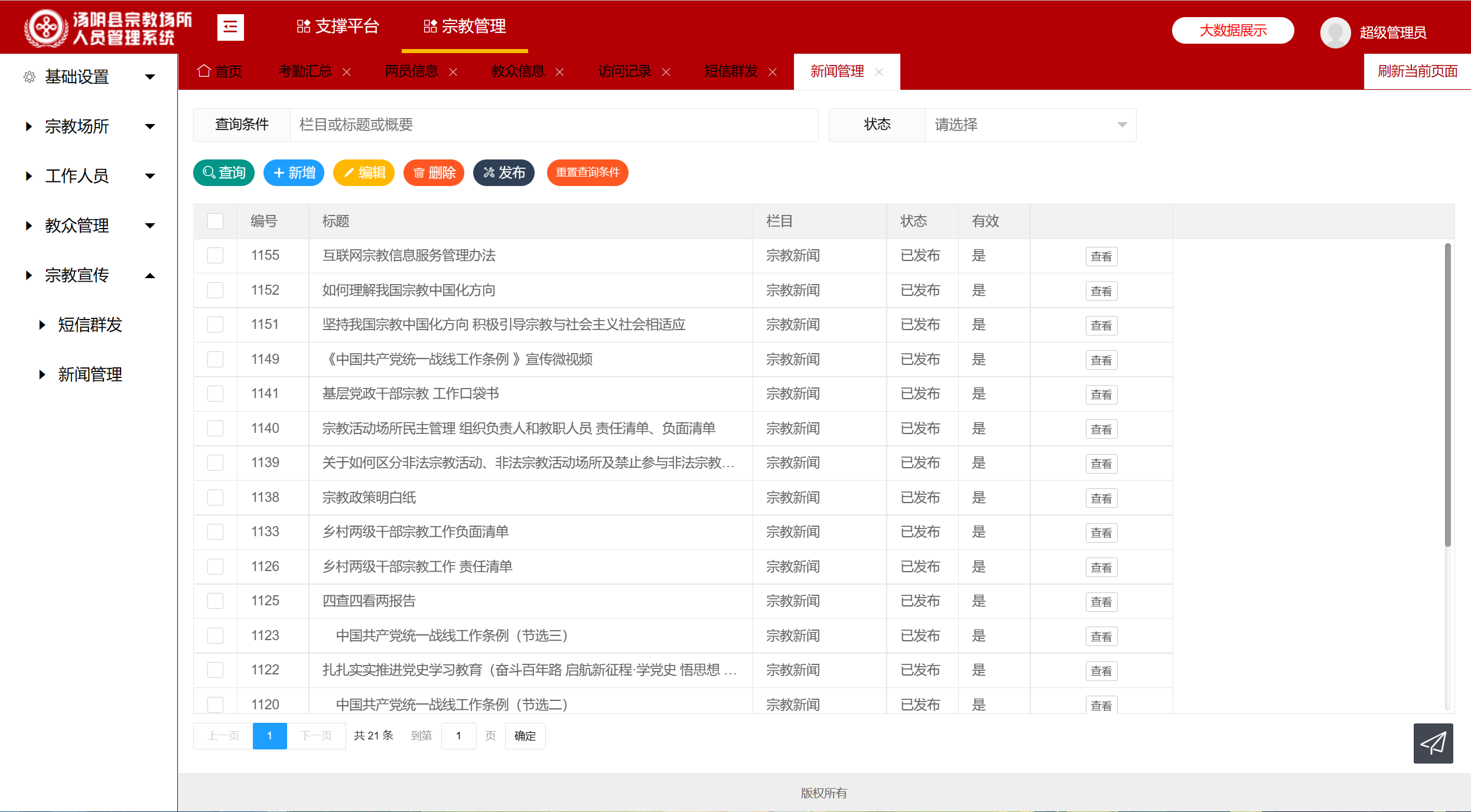The image size is (1471, 812).
Task: Click 查看 for row 1122
Action: [x=1101, y=671]
